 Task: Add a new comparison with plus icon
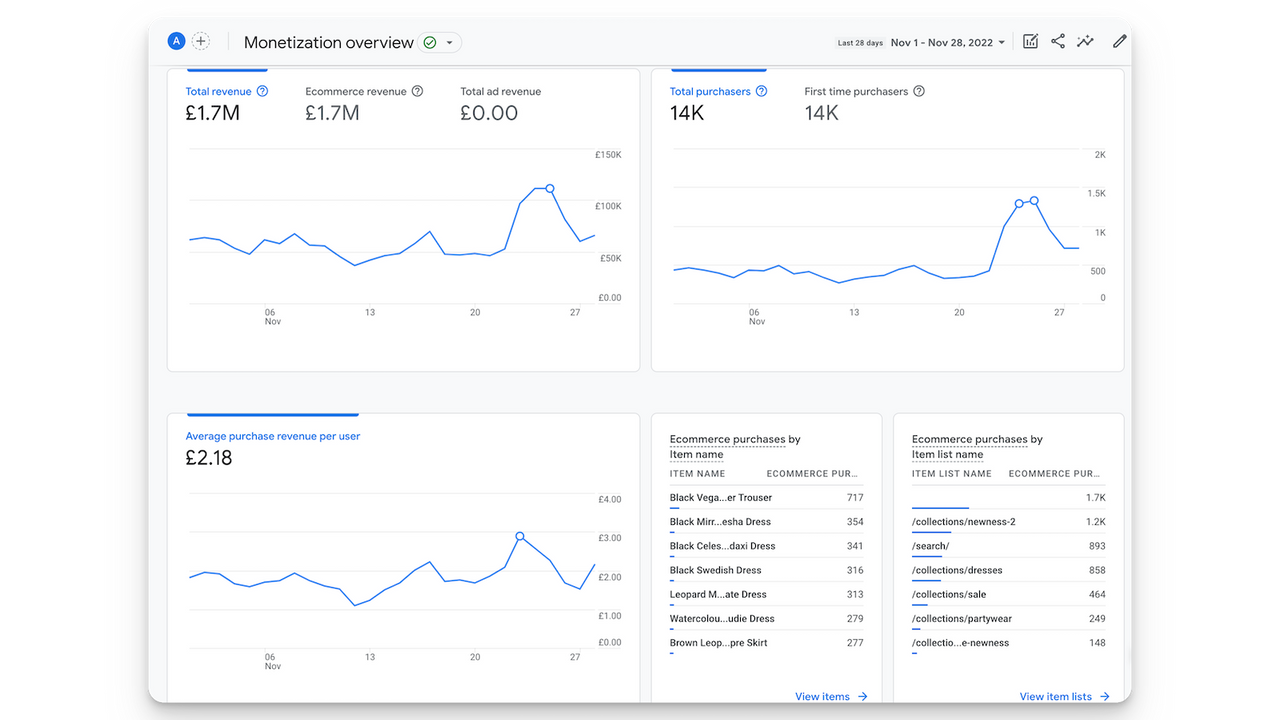(x=201, y=41)
